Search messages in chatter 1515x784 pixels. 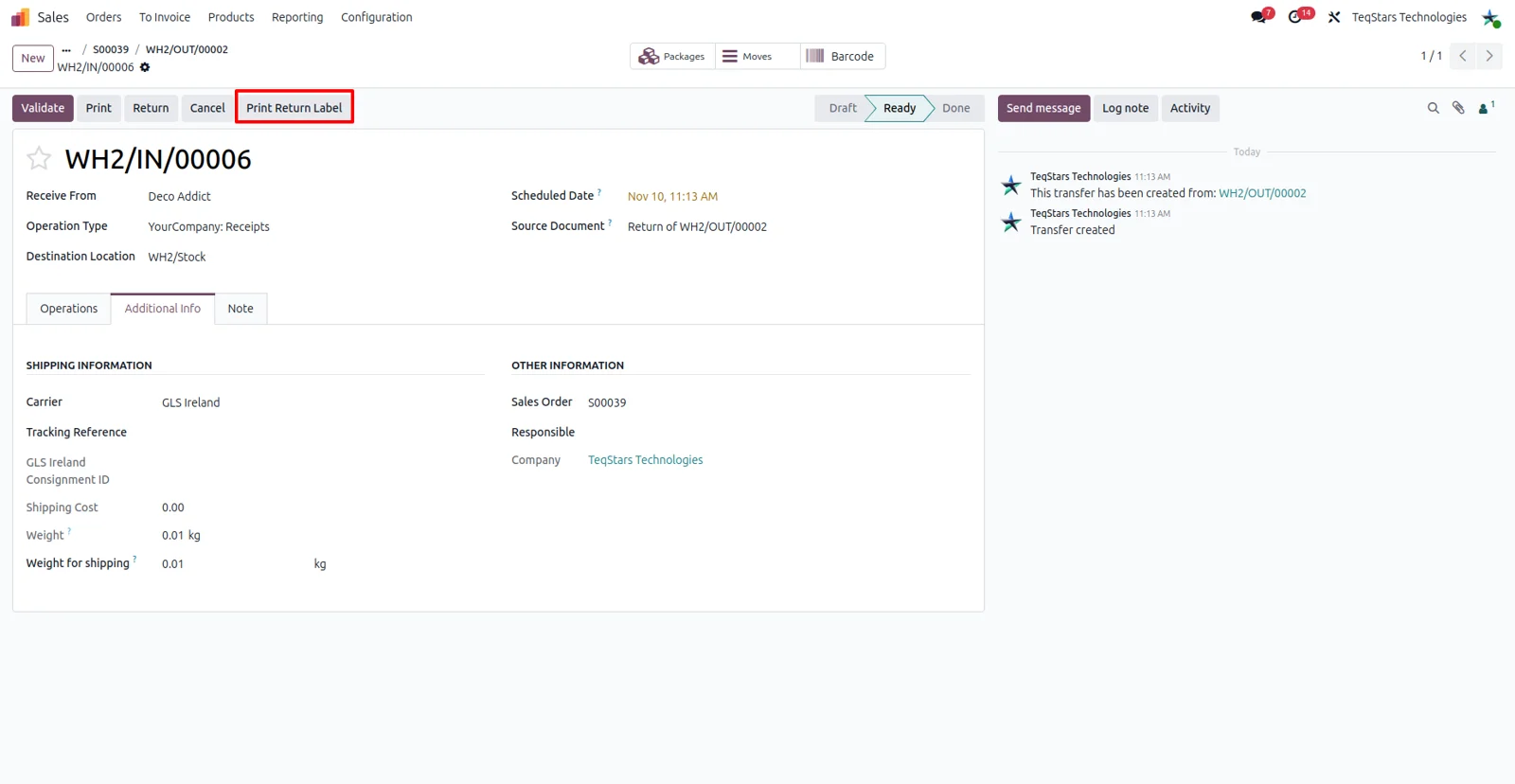pos(1433,108)
